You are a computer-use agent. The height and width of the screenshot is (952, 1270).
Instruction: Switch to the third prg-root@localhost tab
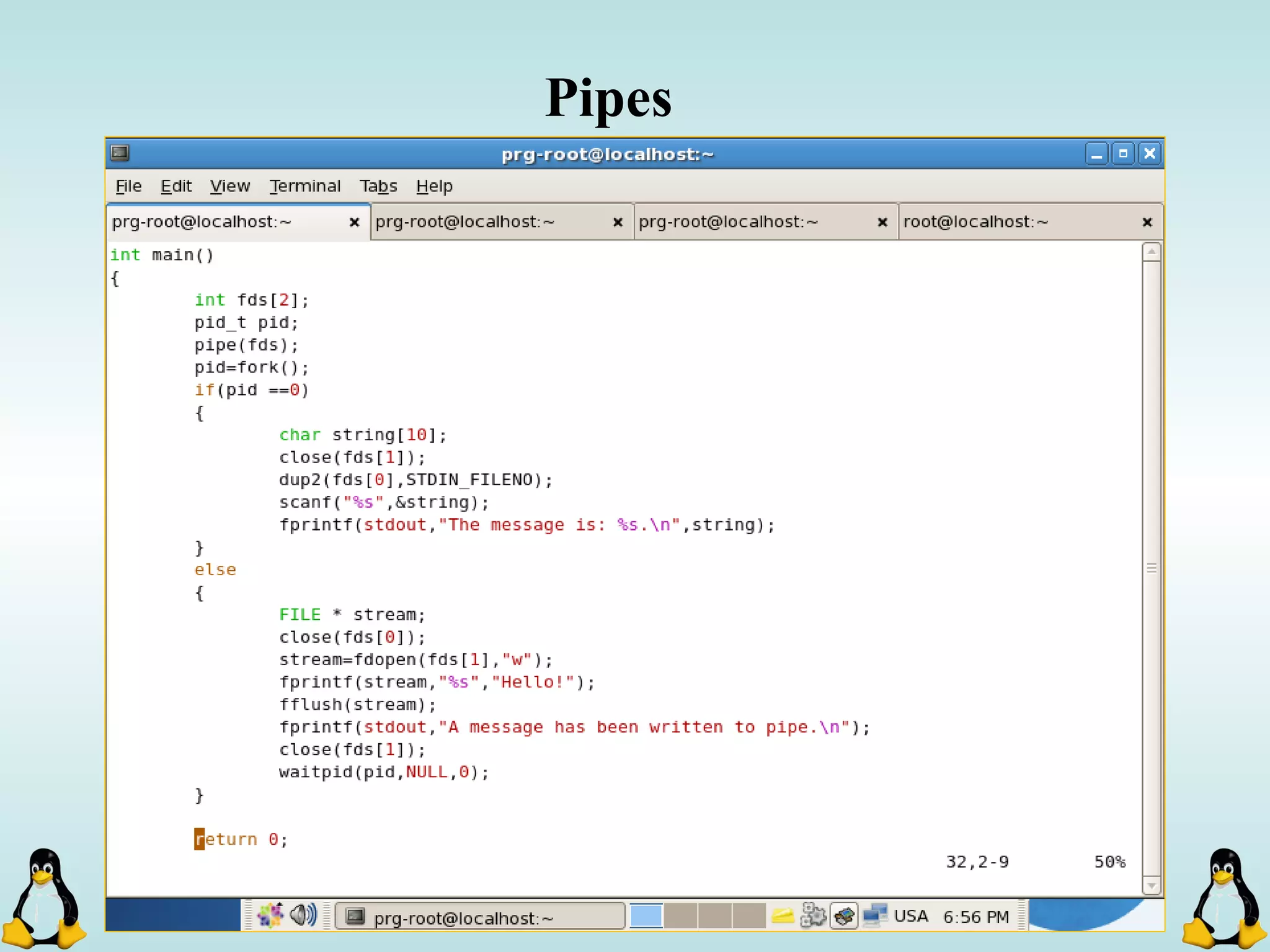pyautogui.click(x=766, y=222)
